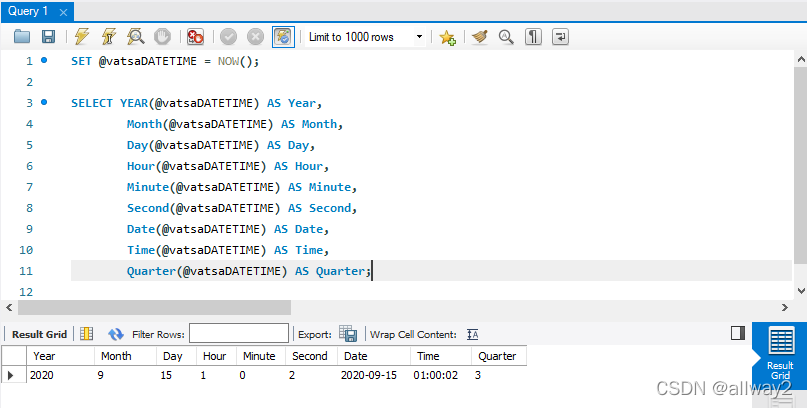807x408 pixels.
Task: Open the Find magnifier in the toolbar
Action: tap(506, 37)
